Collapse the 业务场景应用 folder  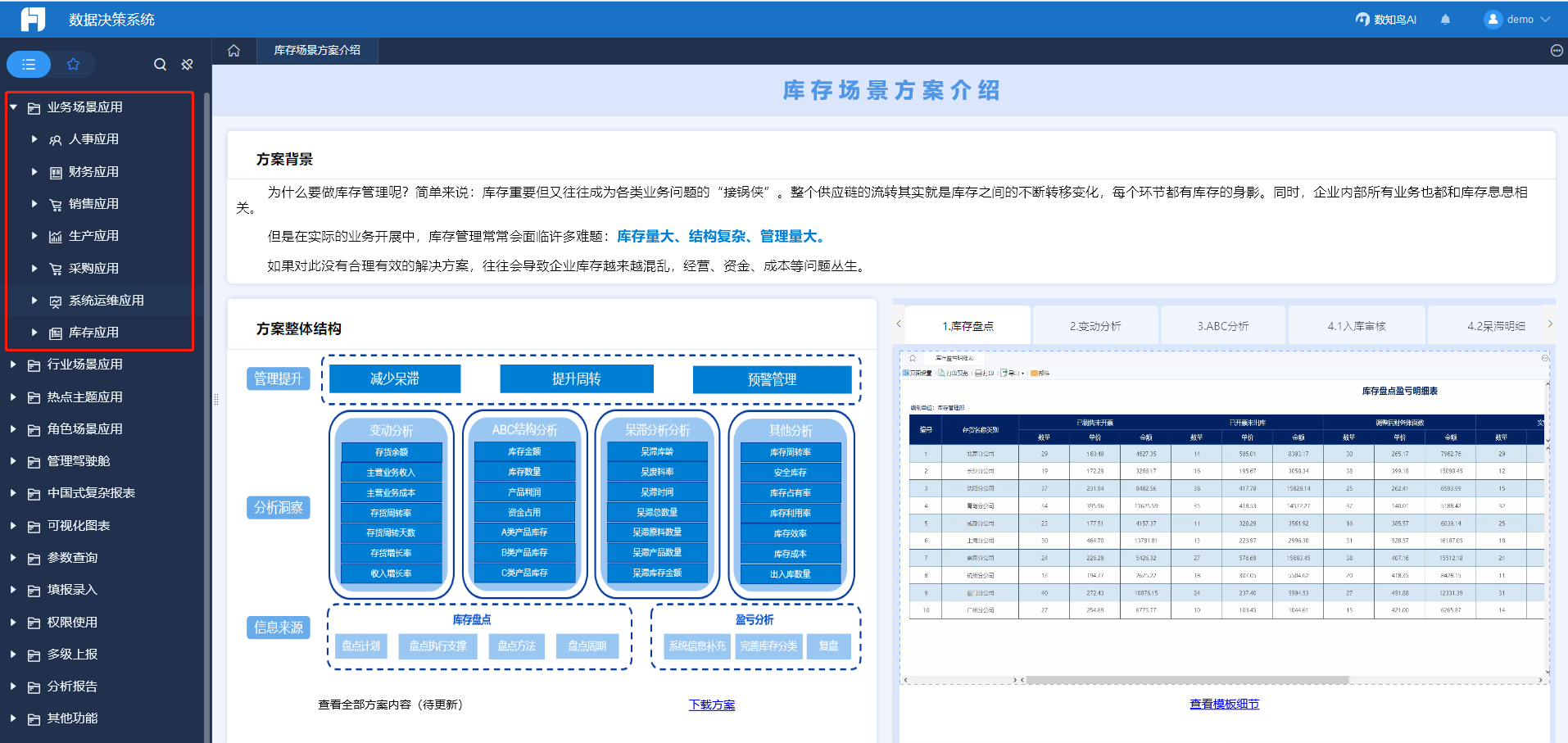click(x=13, y=107)
